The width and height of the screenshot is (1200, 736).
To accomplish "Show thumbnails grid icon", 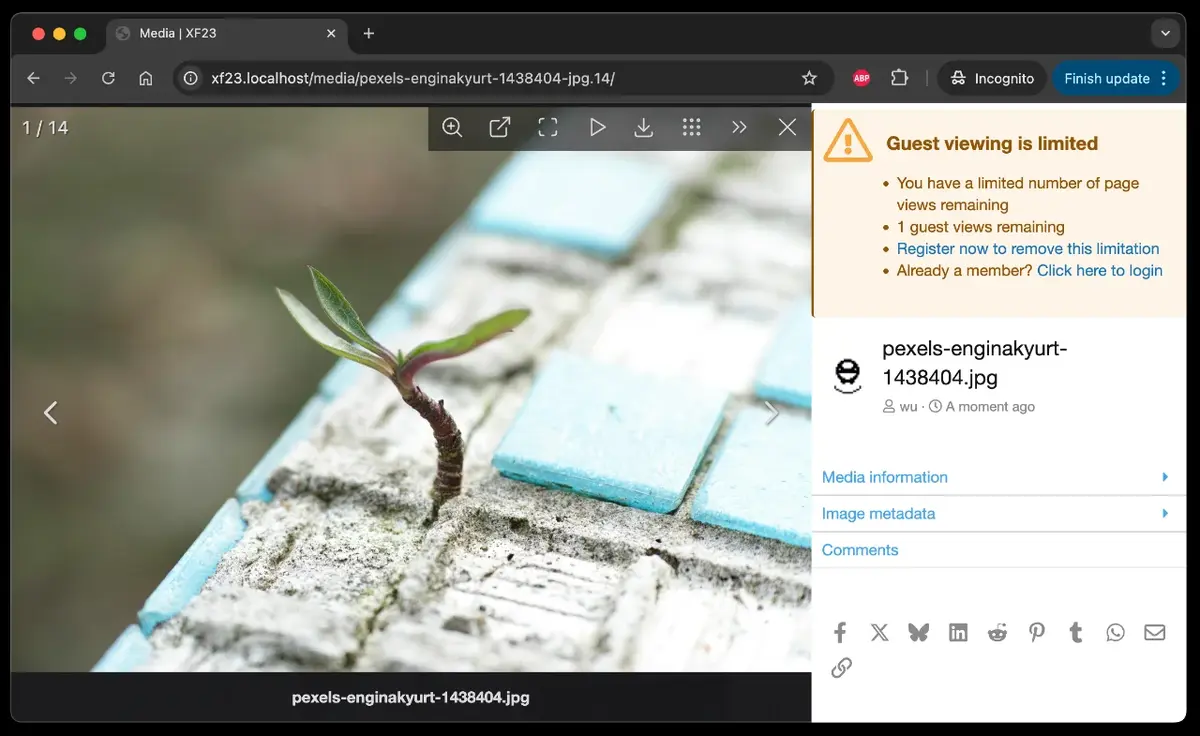I will pos(691,127).
